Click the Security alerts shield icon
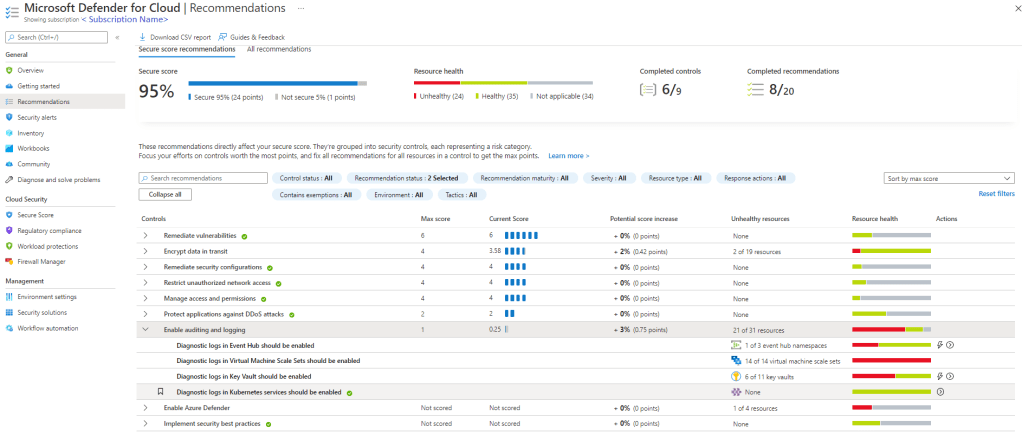The width and height of the screenshot is (1022, 441). [x=9, y=117]
